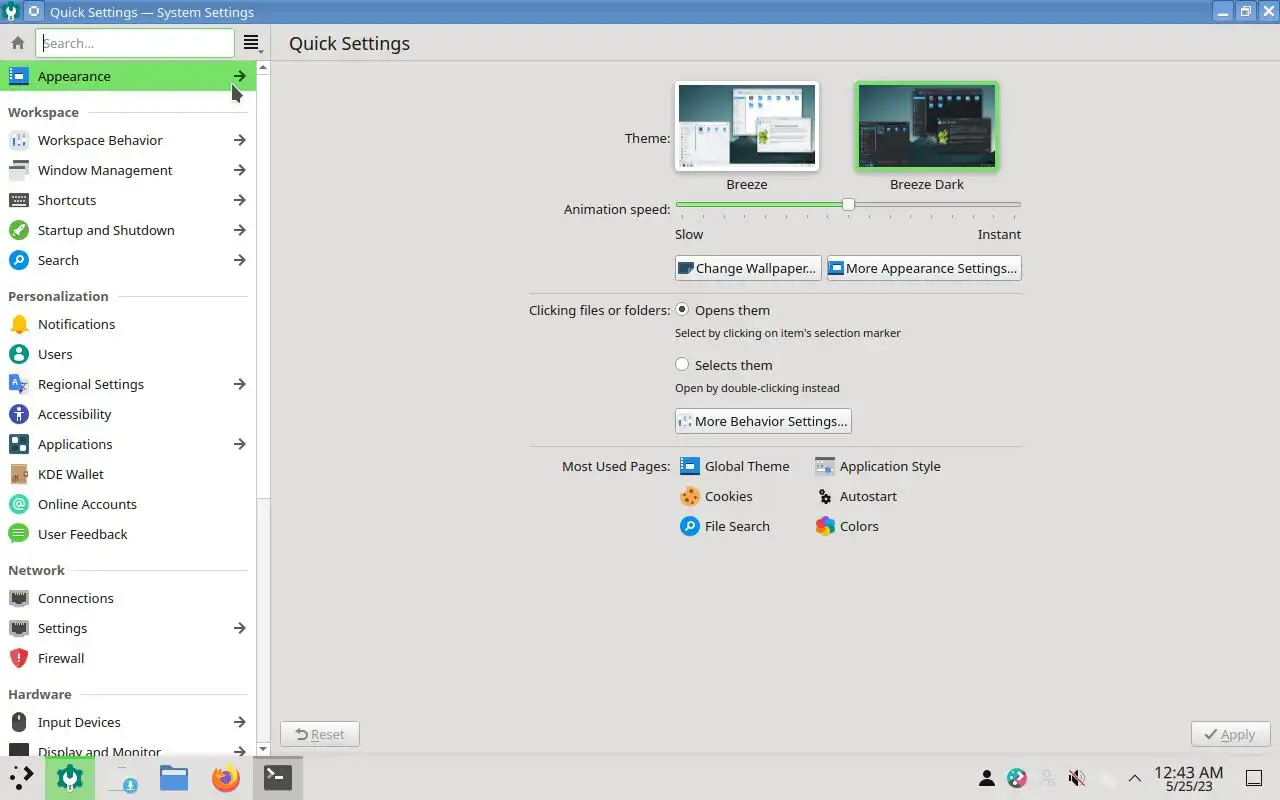Select Notifications in the sidebar
1280x800 pixels.
tap(128, 324)
